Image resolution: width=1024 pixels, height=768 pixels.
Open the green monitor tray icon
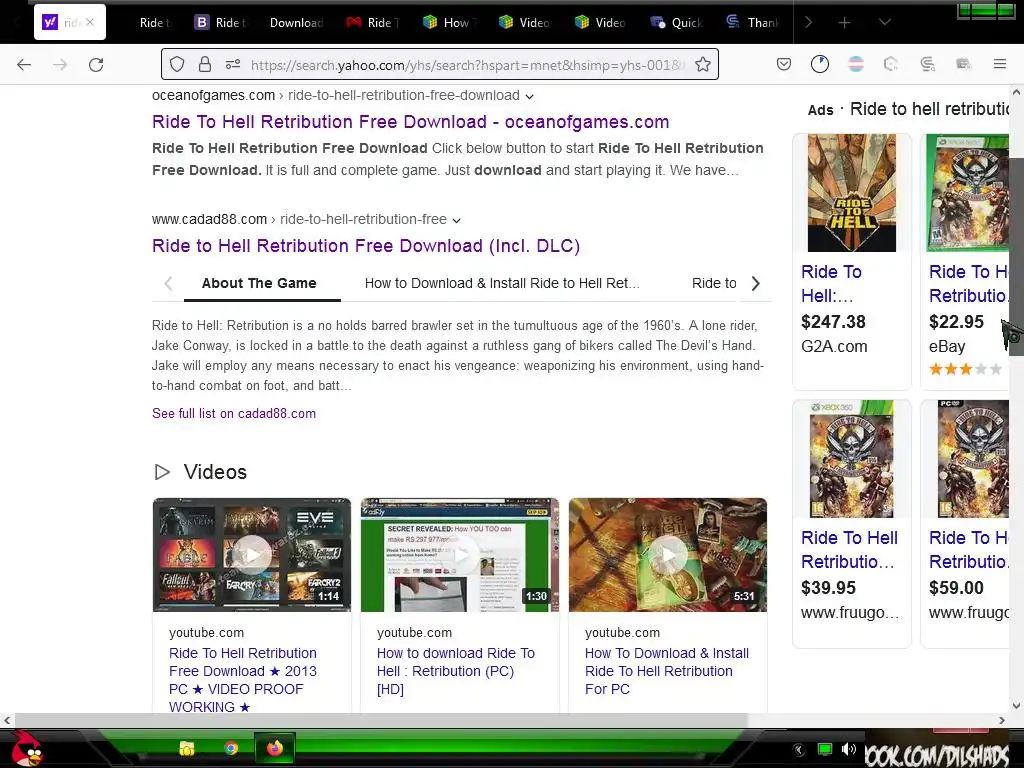825,750
